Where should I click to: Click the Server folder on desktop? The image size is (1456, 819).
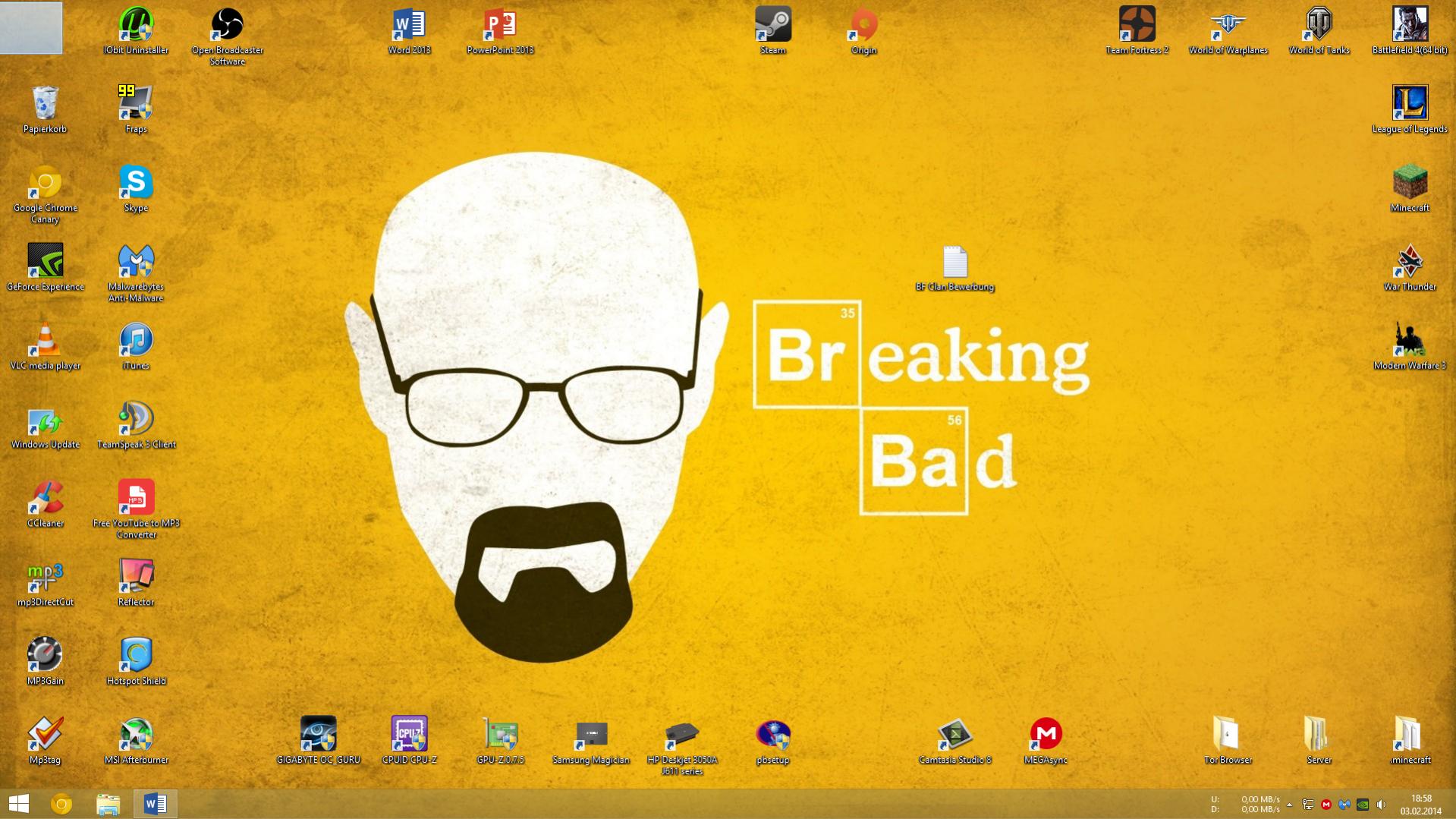(x=1319, y=742)
